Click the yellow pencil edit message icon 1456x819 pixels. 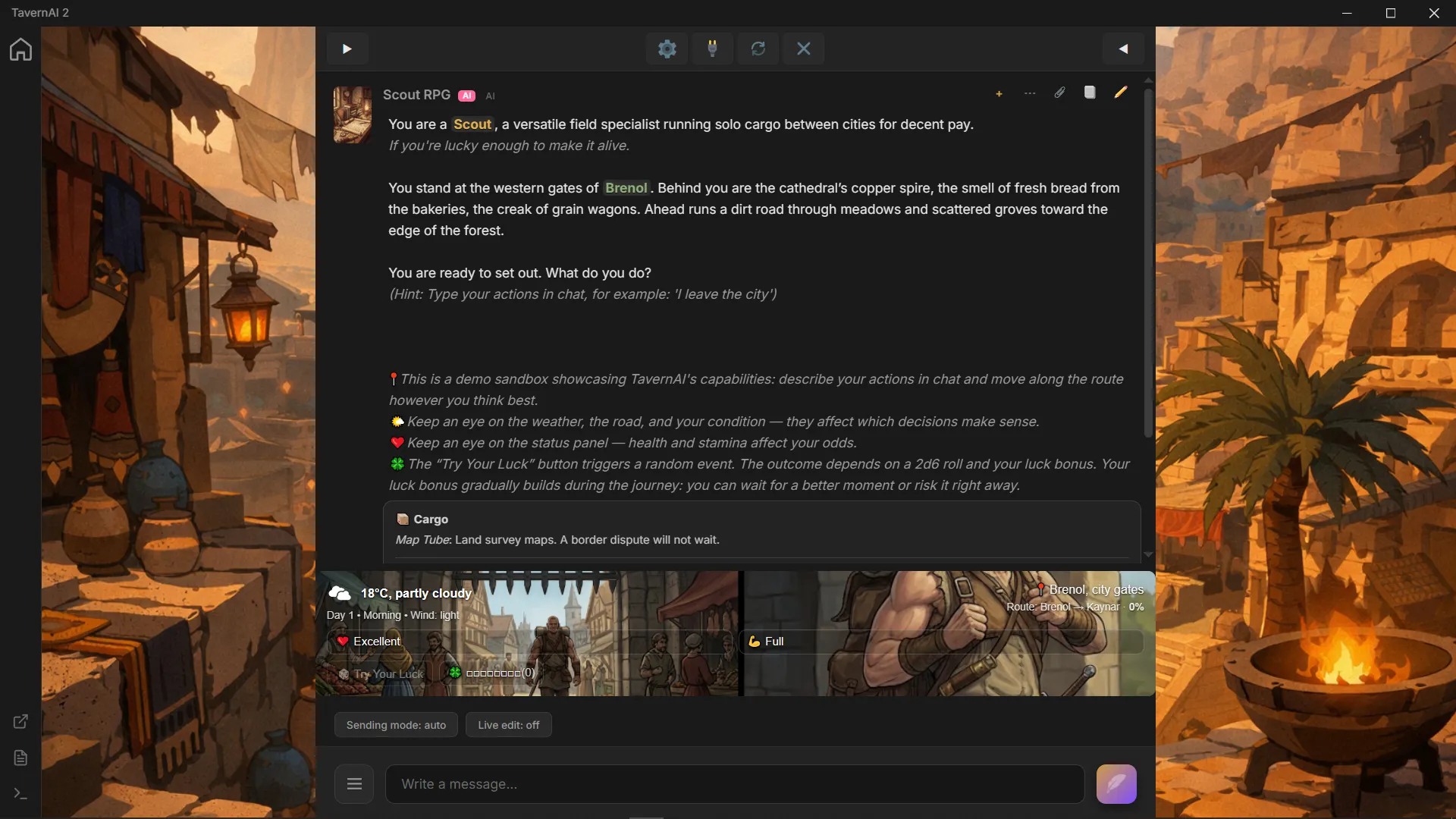(1121, 93)
